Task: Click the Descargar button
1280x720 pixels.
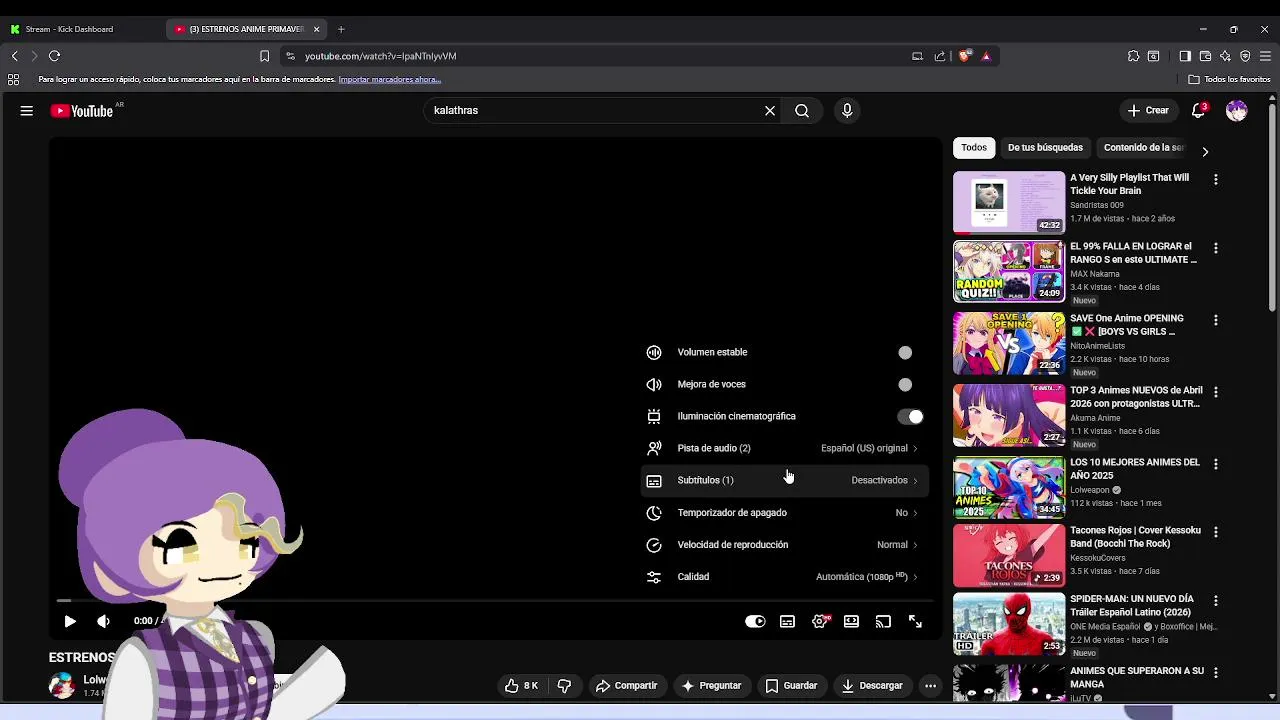Action: [x=872, y=685]
